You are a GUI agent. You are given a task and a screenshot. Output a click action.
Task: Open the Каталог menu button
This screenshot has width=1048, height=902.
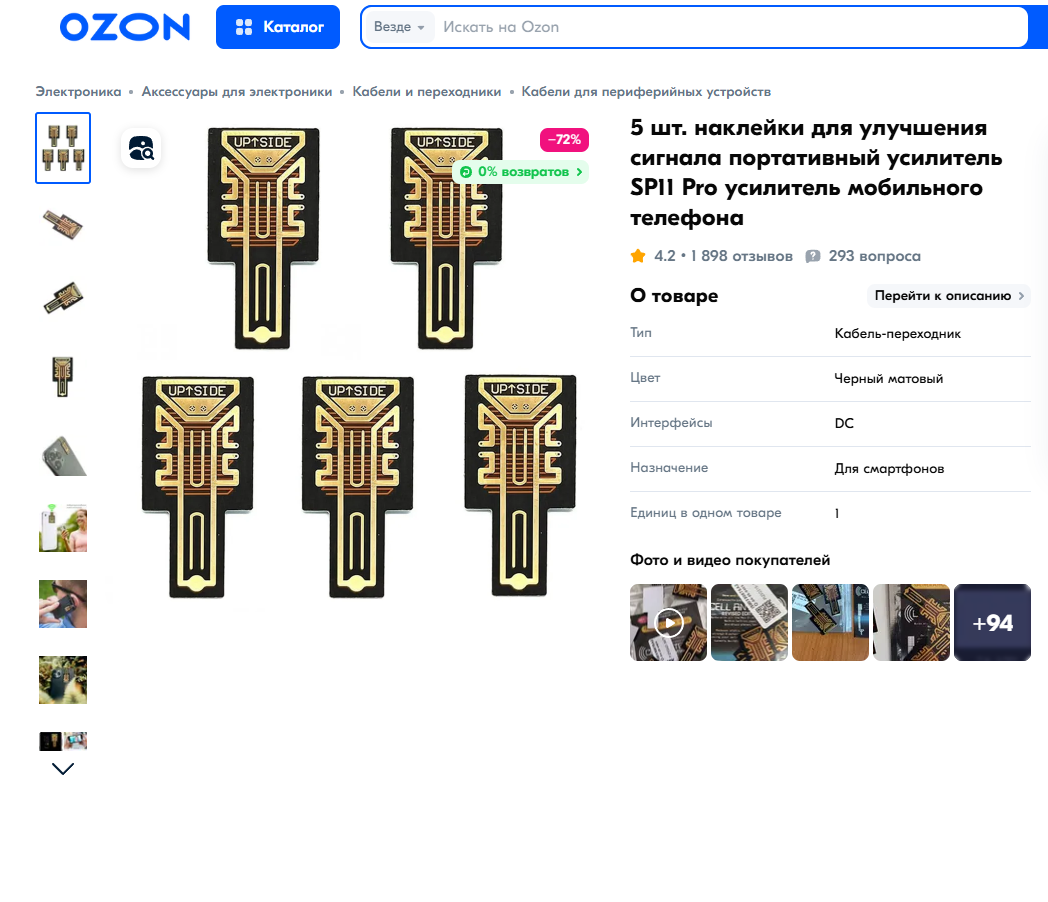278,27
